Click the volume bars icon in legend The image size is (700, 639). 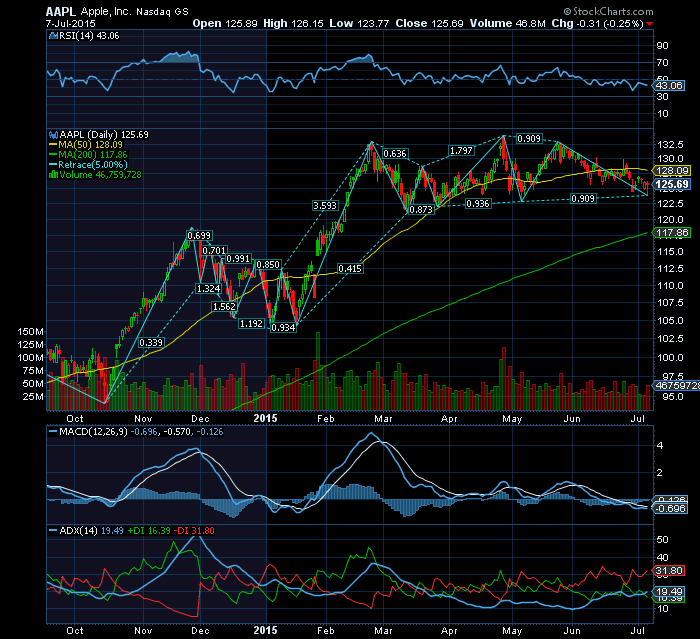tap(54, 175)
